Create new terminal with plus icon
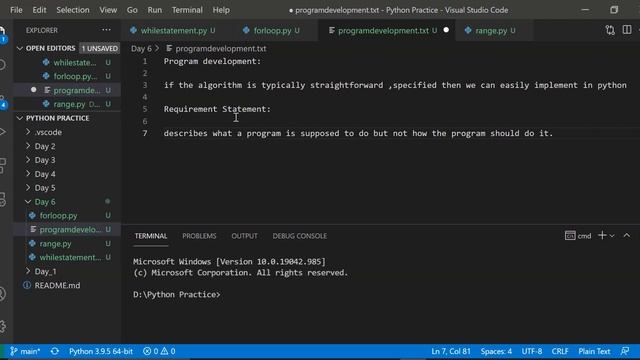This screenshot has height=360, width=640. 602,236
